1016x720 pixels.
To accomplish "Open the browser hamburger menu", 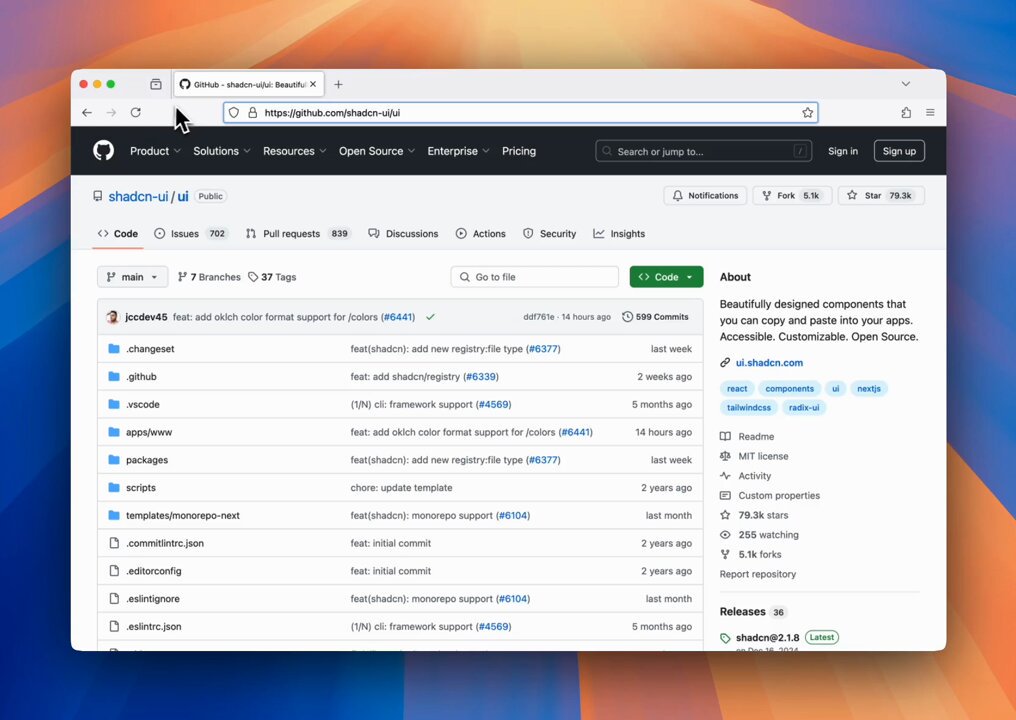I will point(930,113).
